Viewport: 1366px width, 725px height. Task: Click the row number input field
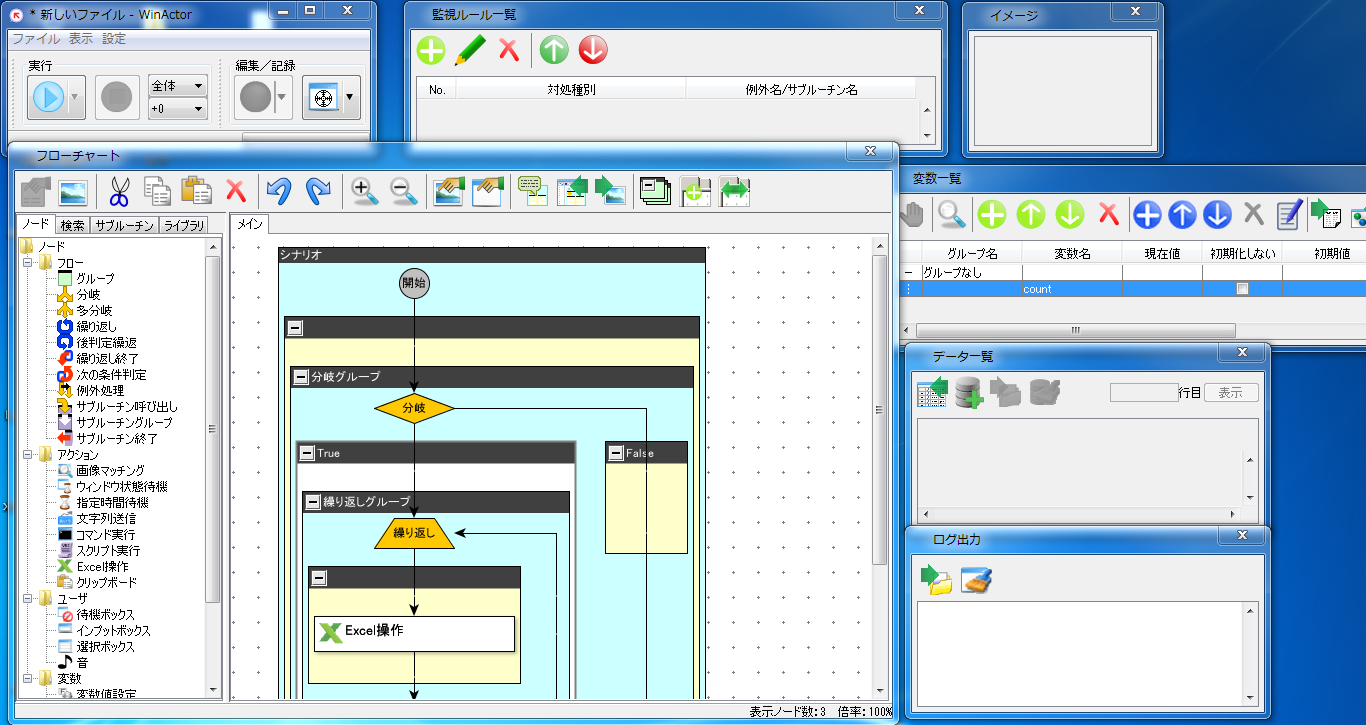point(1144,393)
